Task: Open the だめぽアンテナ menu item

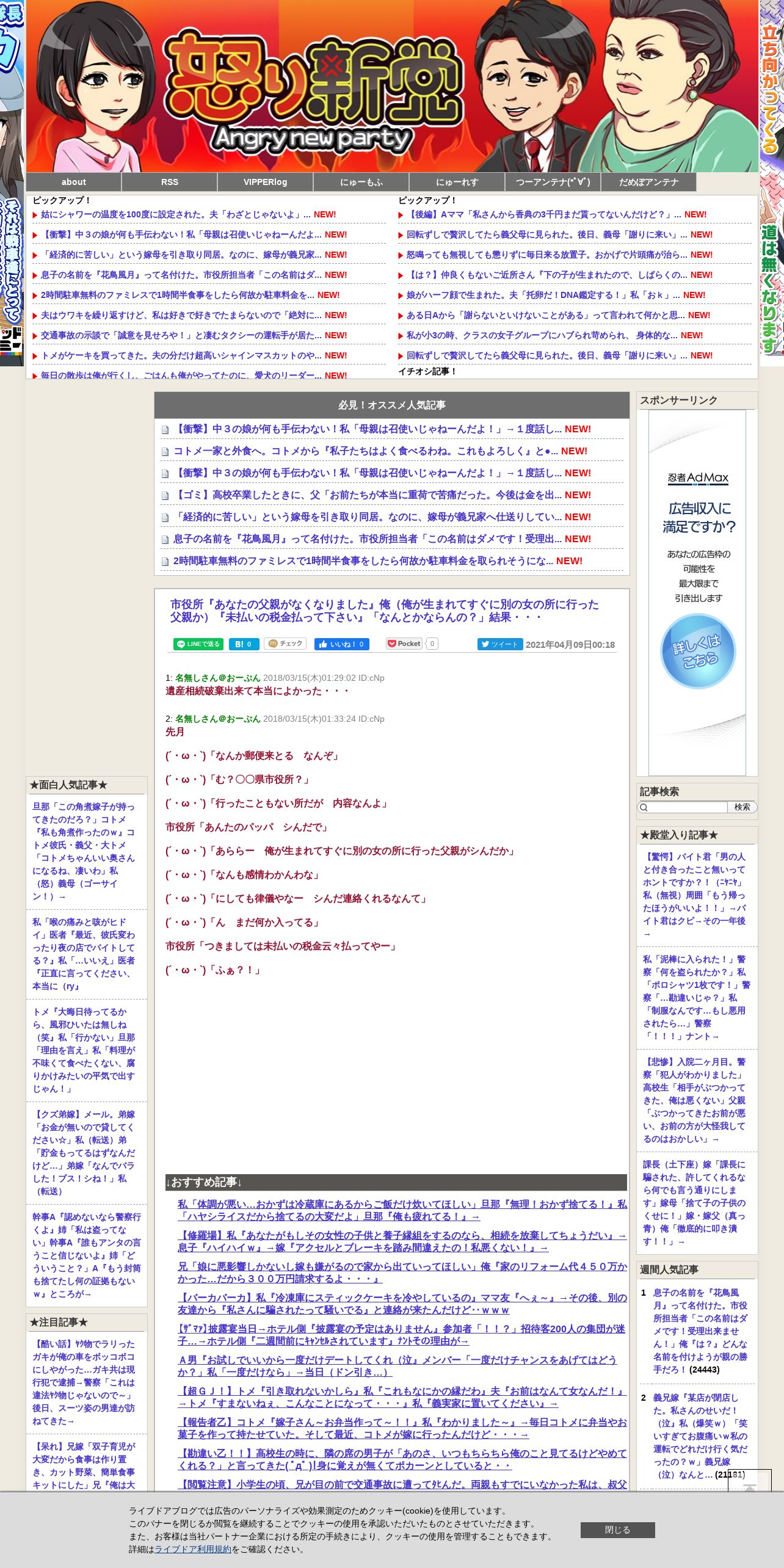Action: [x=649, y=182]
